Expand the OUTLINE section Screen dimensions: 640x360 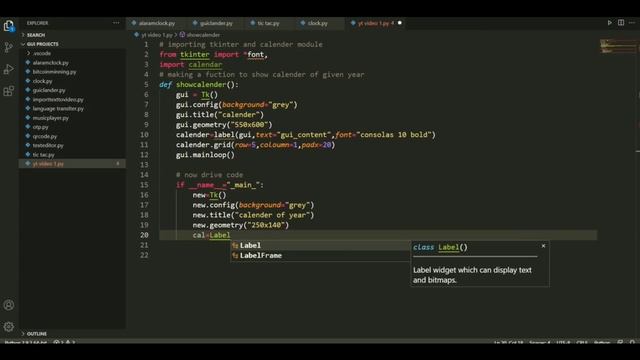tap(37, 333)
